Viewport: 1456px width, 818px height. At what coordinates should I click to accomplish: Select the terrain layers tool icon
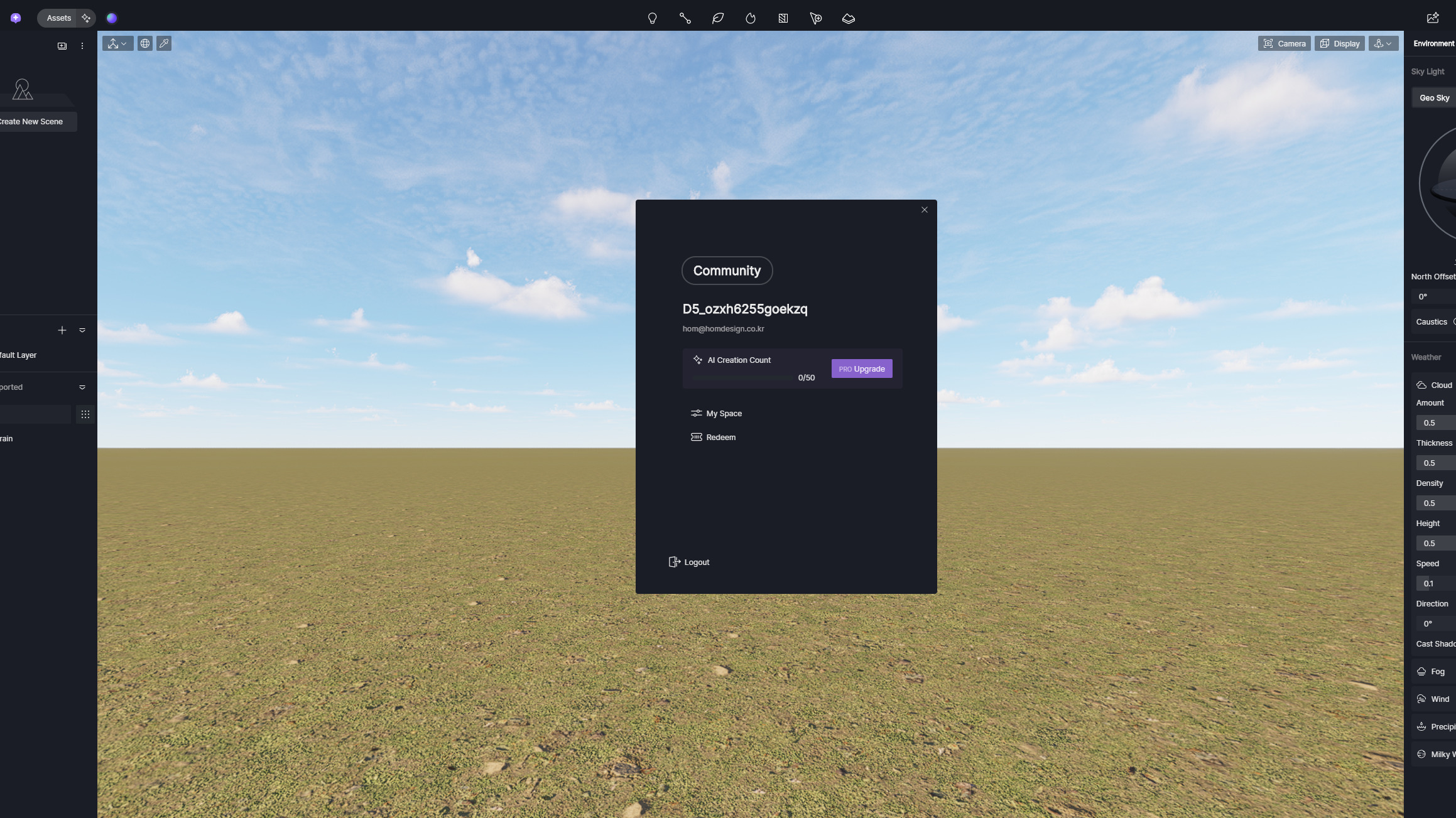(x=848, y=18)
